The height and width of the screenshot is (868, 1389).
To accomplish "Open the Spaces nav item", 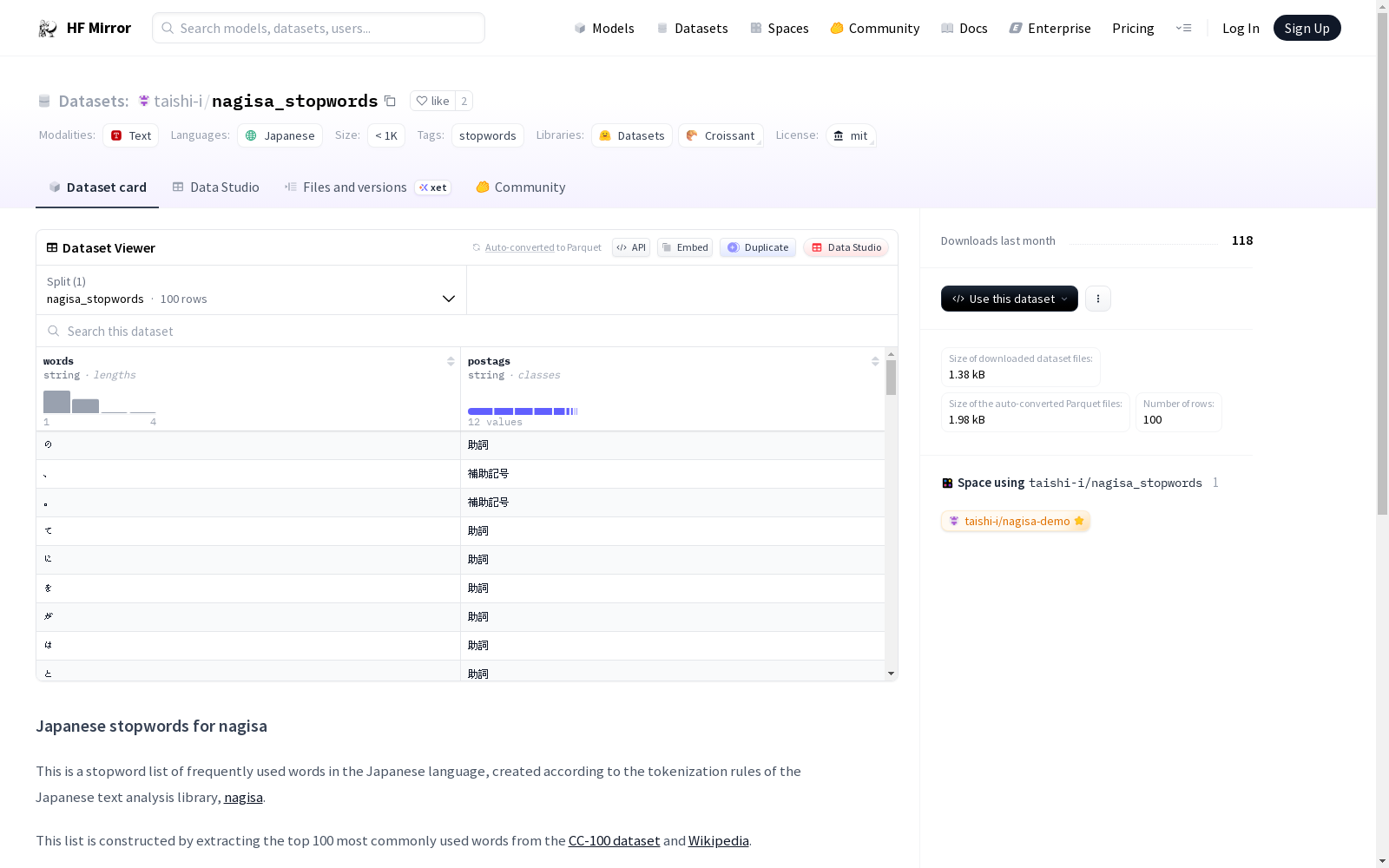I will [780, 28].
